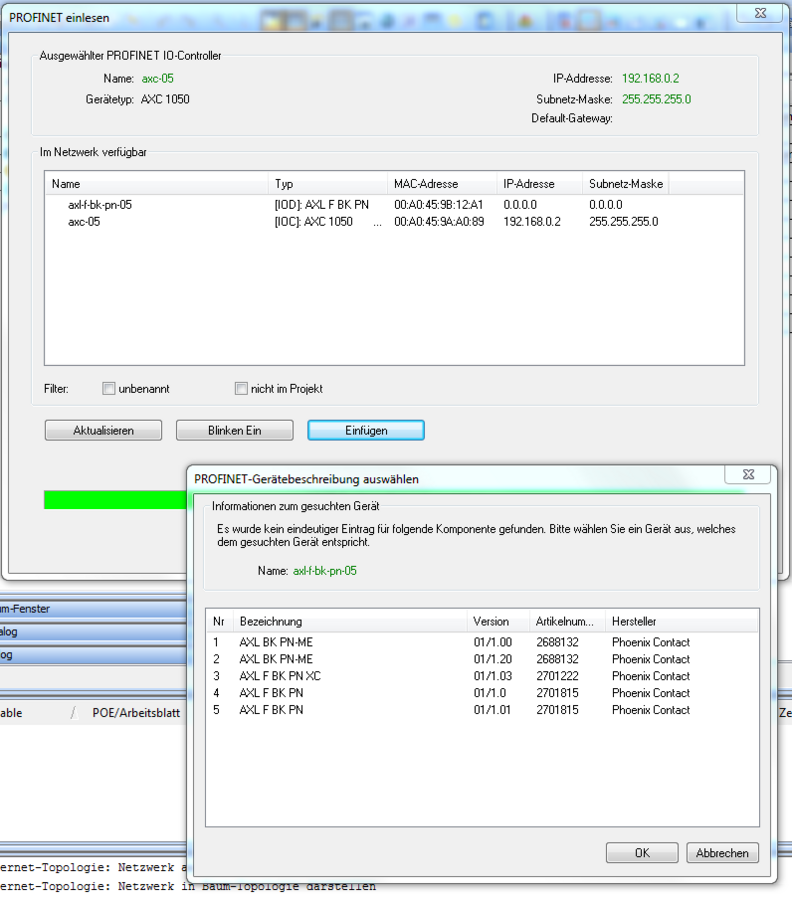Sort device descriptions by Version column
792x898 pixels.
[x=491, y=621]
